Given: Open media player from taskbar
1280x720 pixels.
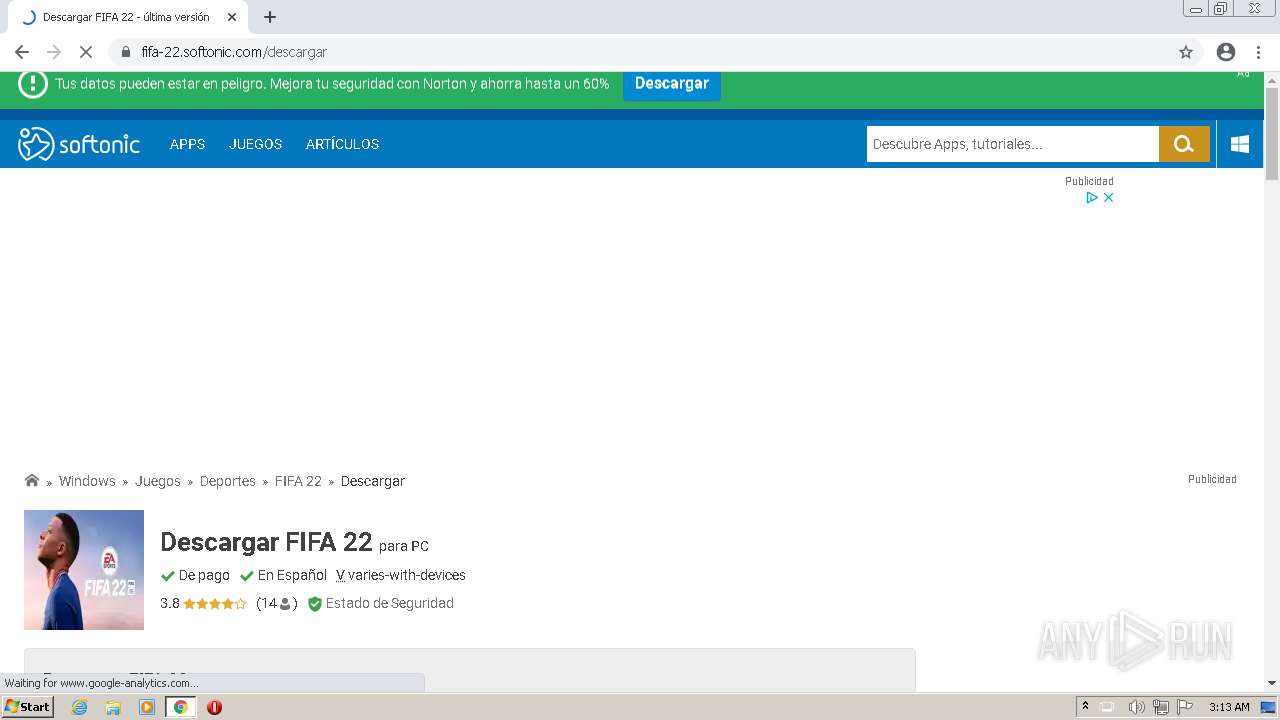Looking at the screenshot, I should tap(147, 707).
